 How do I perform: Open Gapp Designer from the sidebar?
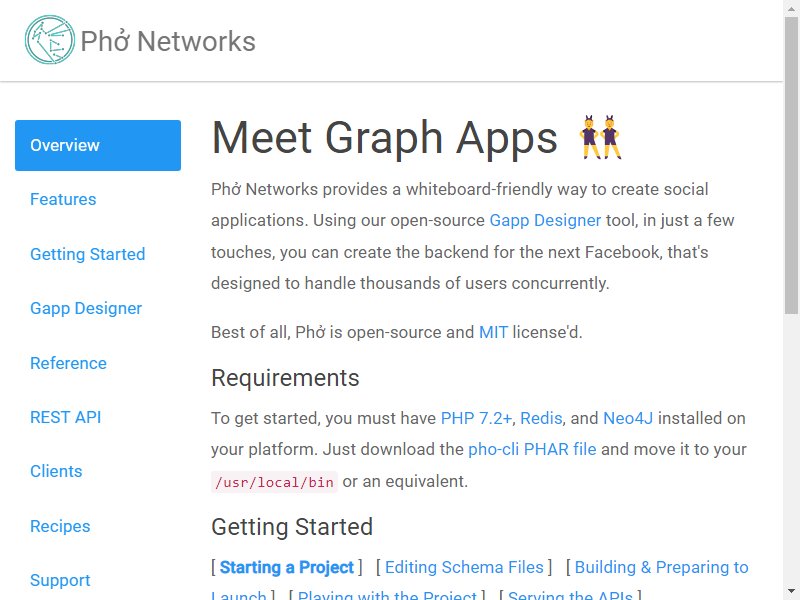tap(86, 308)
